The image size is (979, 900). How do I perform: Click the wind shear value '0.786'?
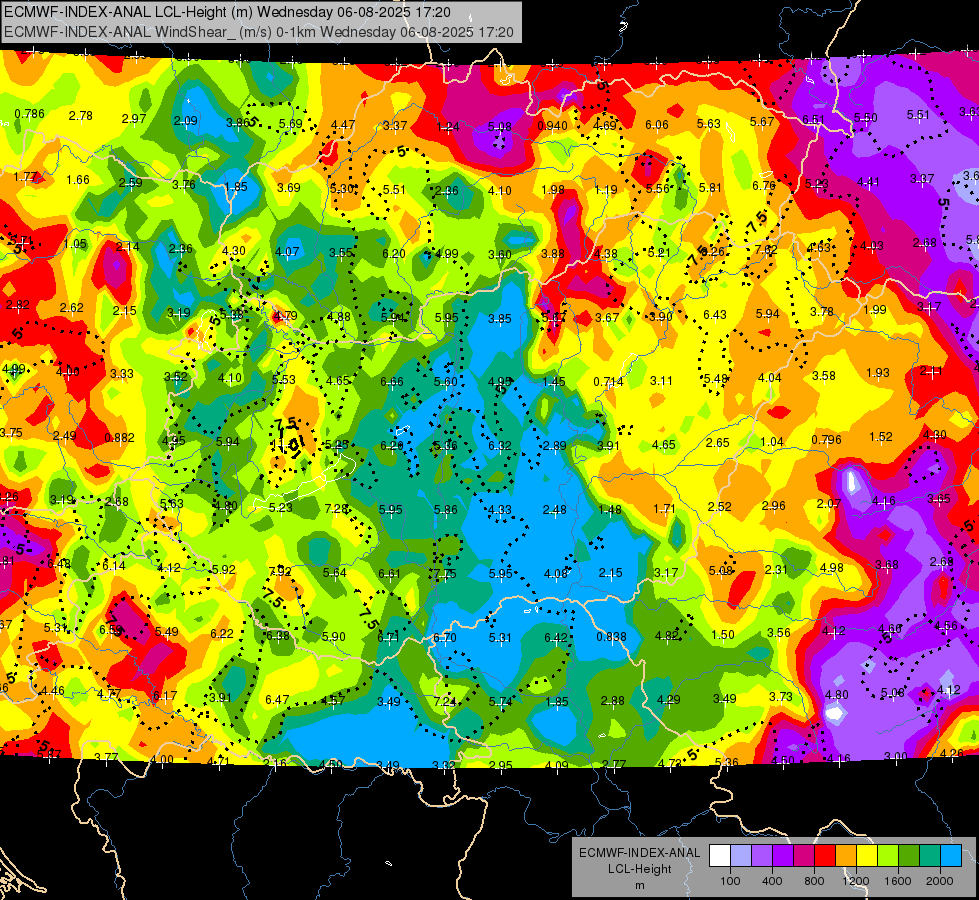click(x=29, y=114)
